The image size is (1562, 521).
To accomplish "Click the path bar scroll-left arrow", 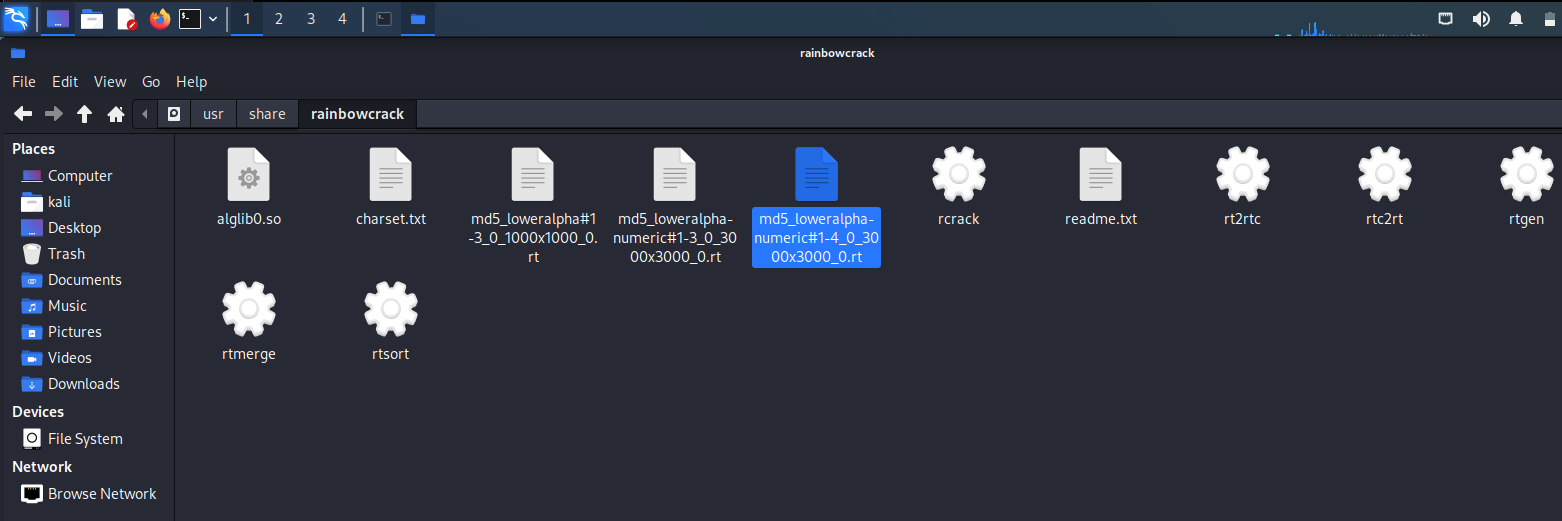I will [146, 114].
